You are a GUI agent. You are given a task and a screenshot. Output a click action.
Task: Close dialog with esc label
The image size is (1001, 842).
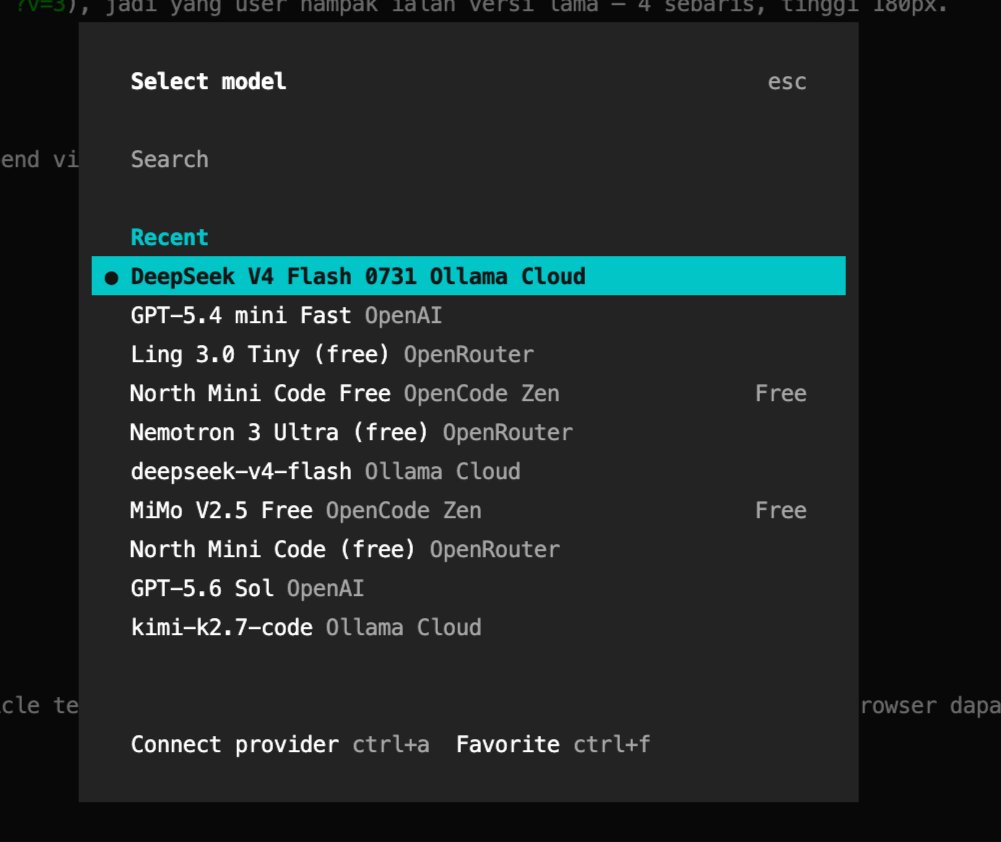(x=787, y=82)
